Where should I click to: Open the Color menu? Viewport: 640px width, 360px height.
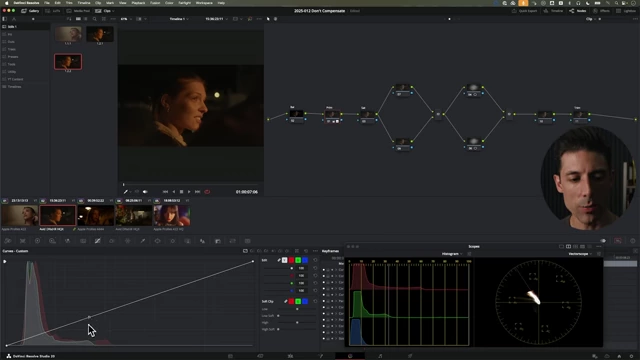(169, 3)
